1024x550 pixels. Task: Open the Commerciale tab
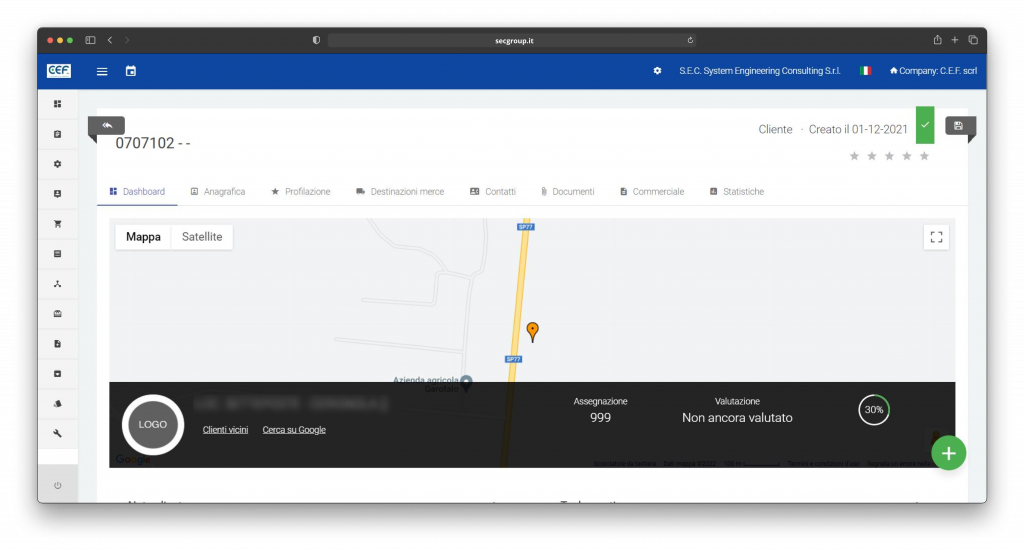coord(652,191)
